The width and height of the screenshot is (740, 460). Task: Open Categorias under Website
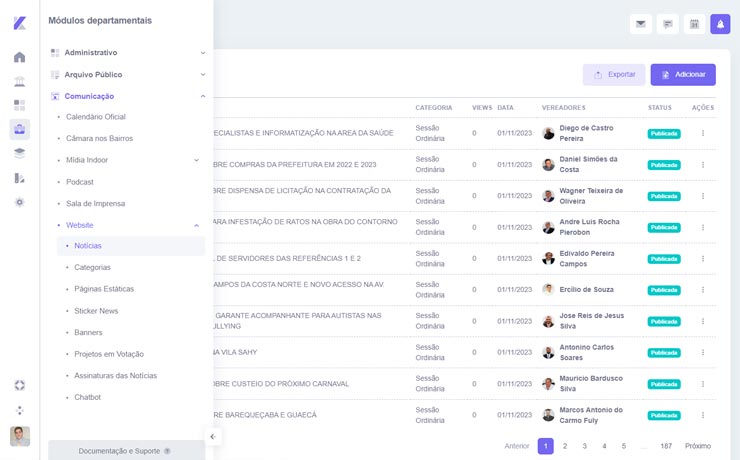click(x=92, y=267)
